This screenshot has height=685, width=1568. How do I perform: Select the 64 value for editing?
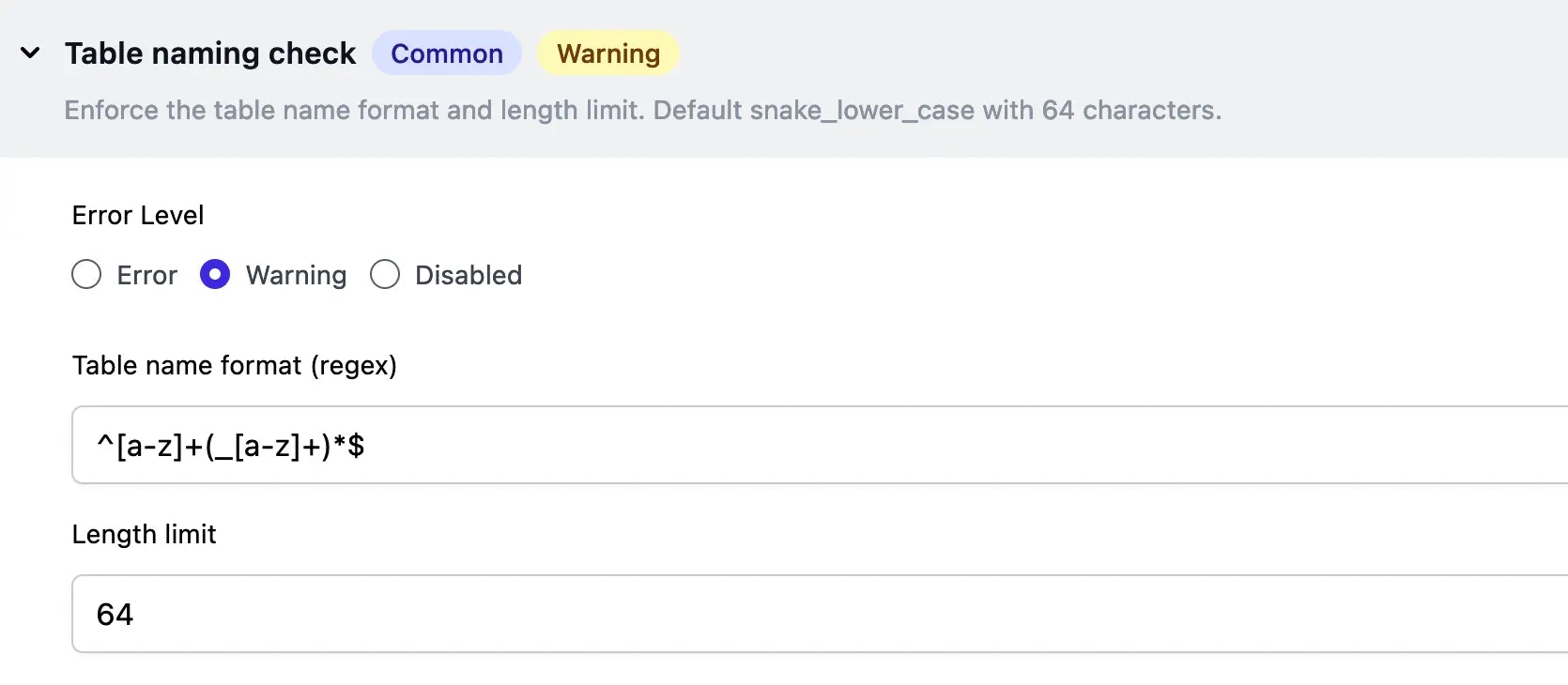[x=116, y=614]
